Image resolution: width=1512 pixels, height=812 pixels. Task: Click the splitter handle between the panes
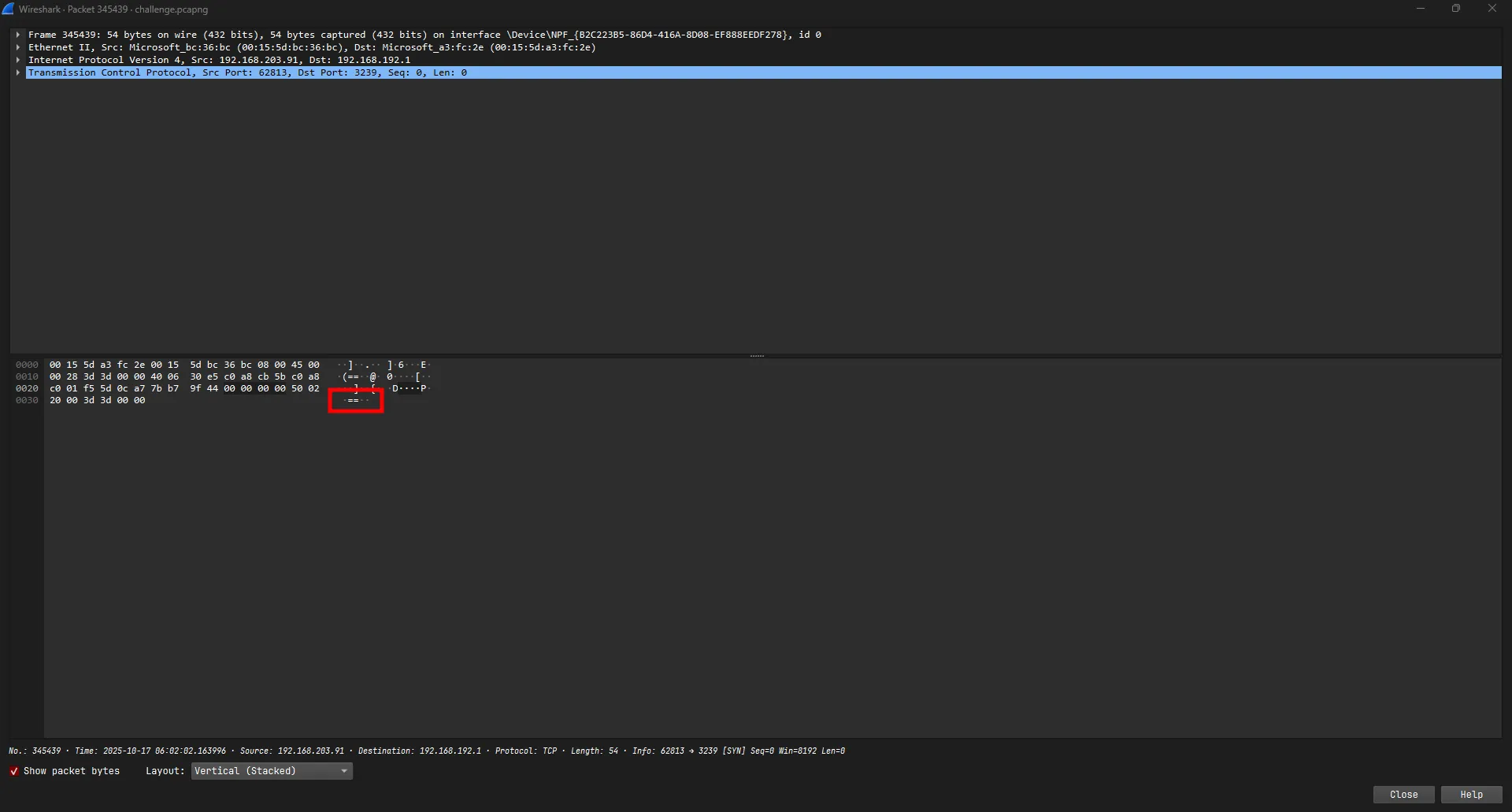pyautogui.click(x=756, y=356)
